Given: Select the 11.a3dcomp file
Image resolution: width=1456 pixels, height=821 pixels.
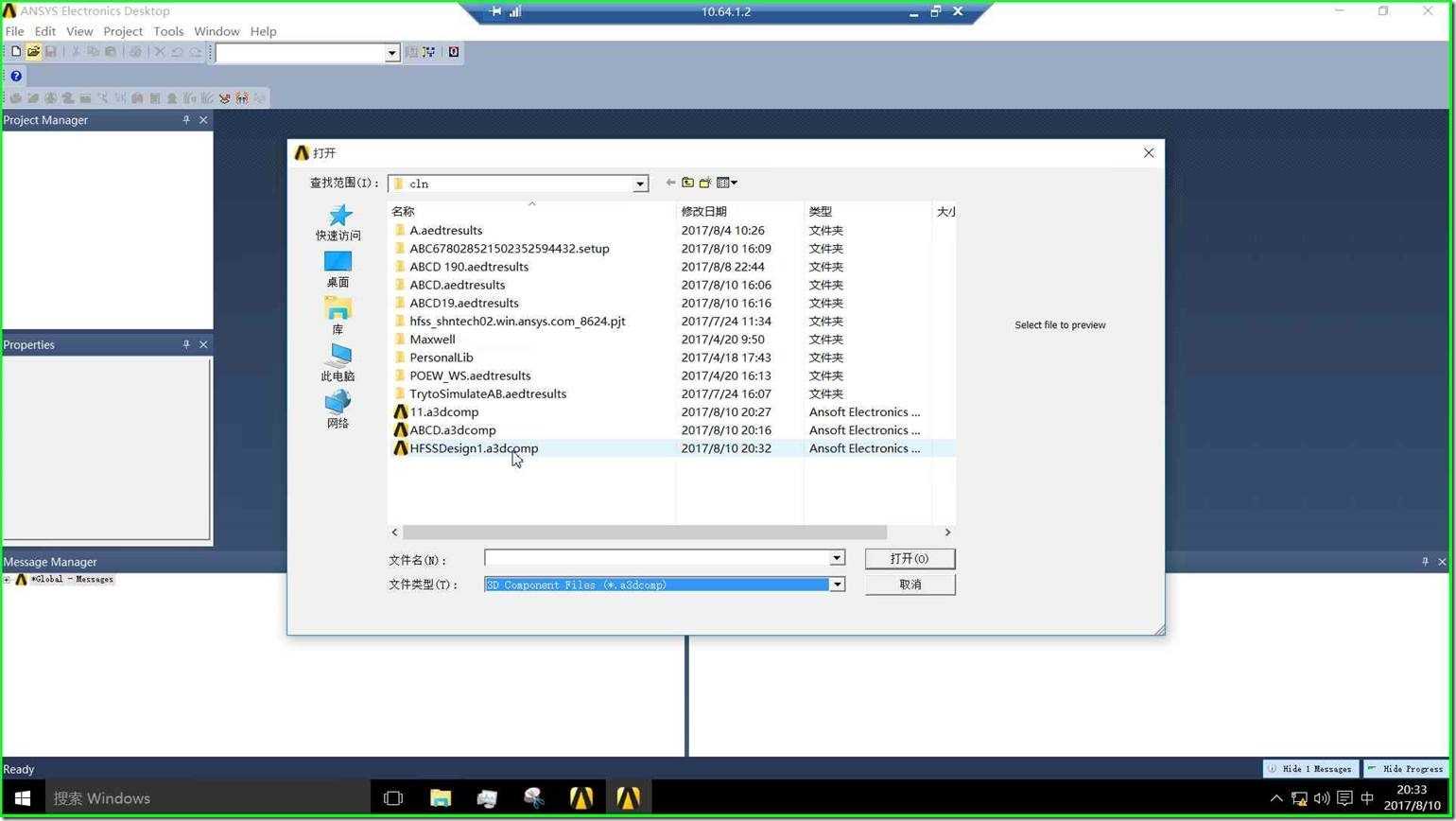Looking at the screenshot, I should click(x=443, y=412).
